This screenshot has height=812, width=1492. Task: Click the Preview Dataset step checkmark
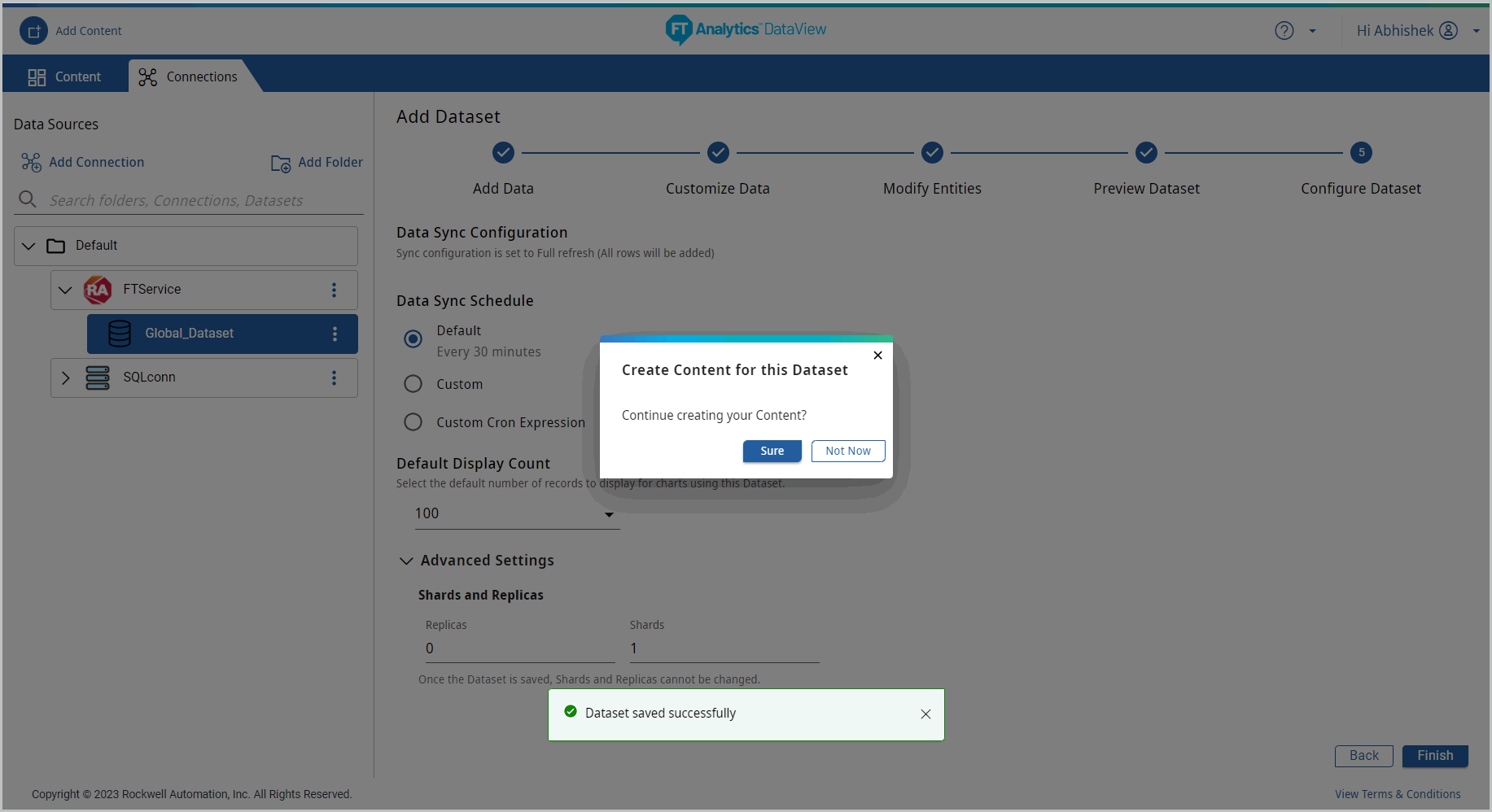[1146, 152]
